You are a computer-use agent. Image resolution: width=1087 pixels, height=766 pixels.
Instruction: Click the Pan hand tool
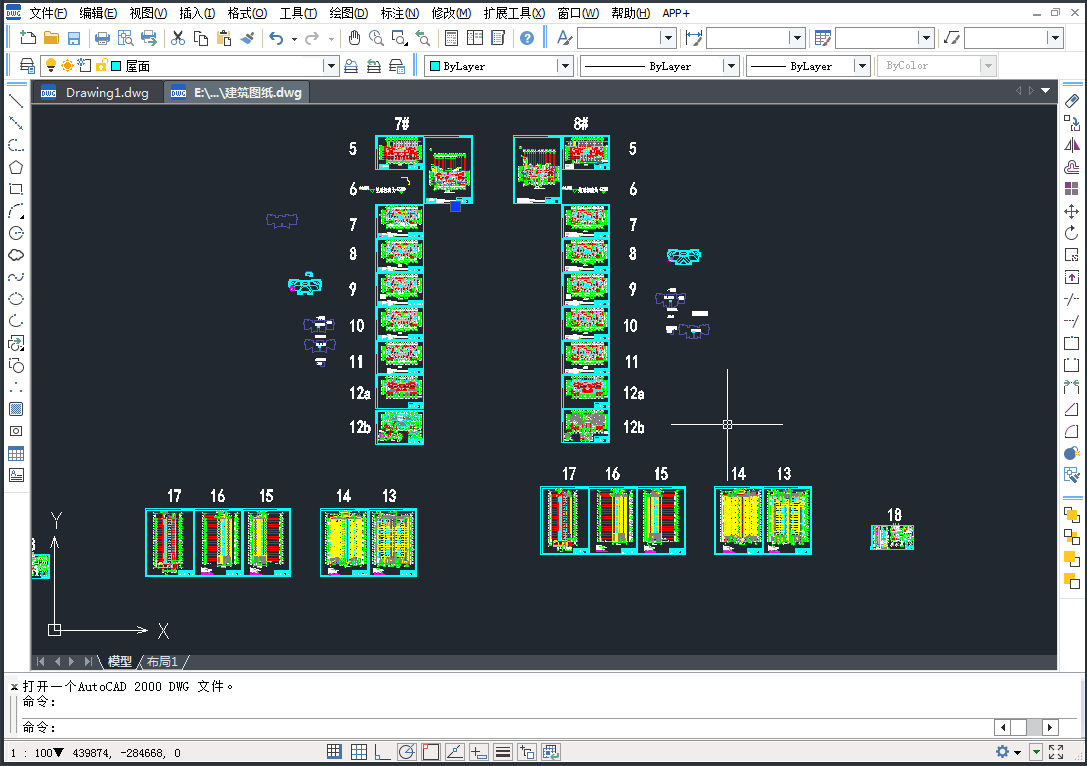(x=354, y=38)
